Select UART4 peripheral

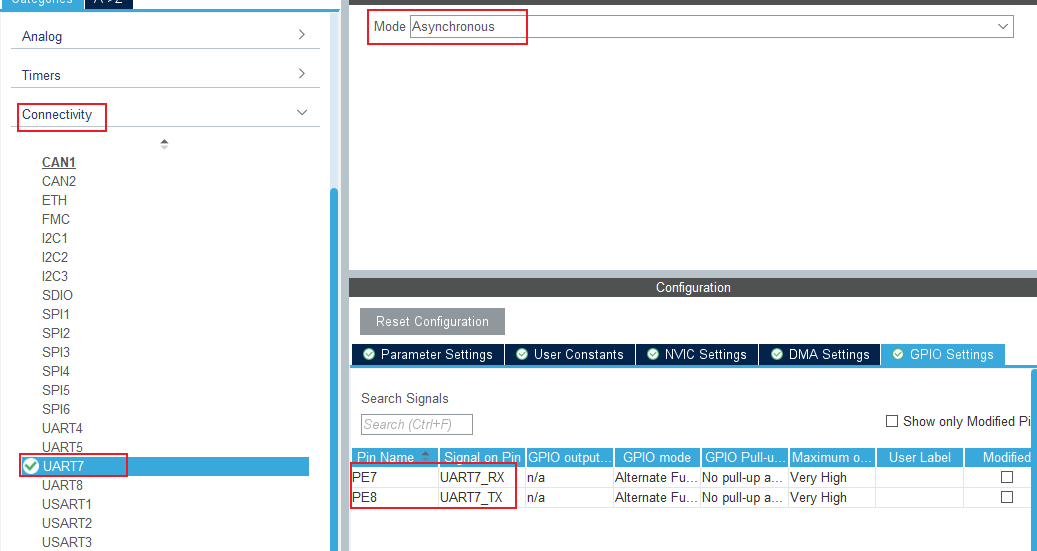62,428
